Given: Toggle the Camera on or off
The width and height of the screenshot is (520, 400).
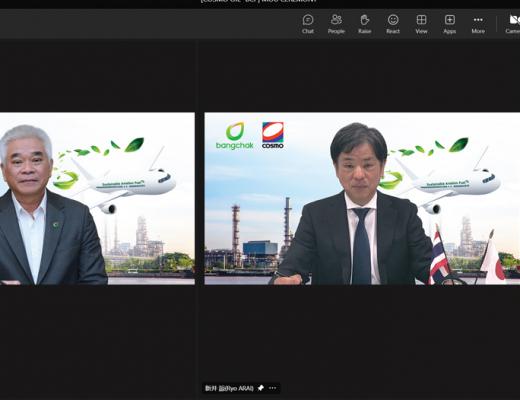Looking at the screenshot, I should 513,24.
